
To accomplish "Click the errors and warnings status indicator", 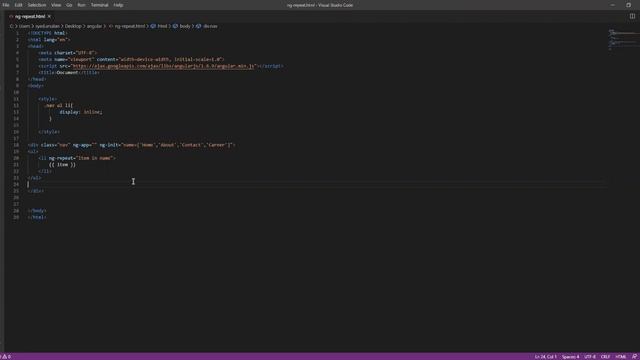I will click(6, 357).
